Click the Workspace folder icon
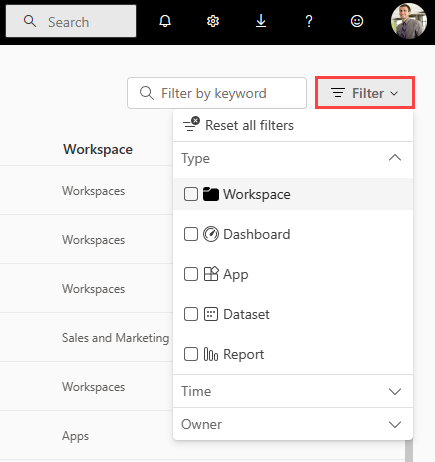This screenshot has width=435, height=462. [x=211, y=194]
